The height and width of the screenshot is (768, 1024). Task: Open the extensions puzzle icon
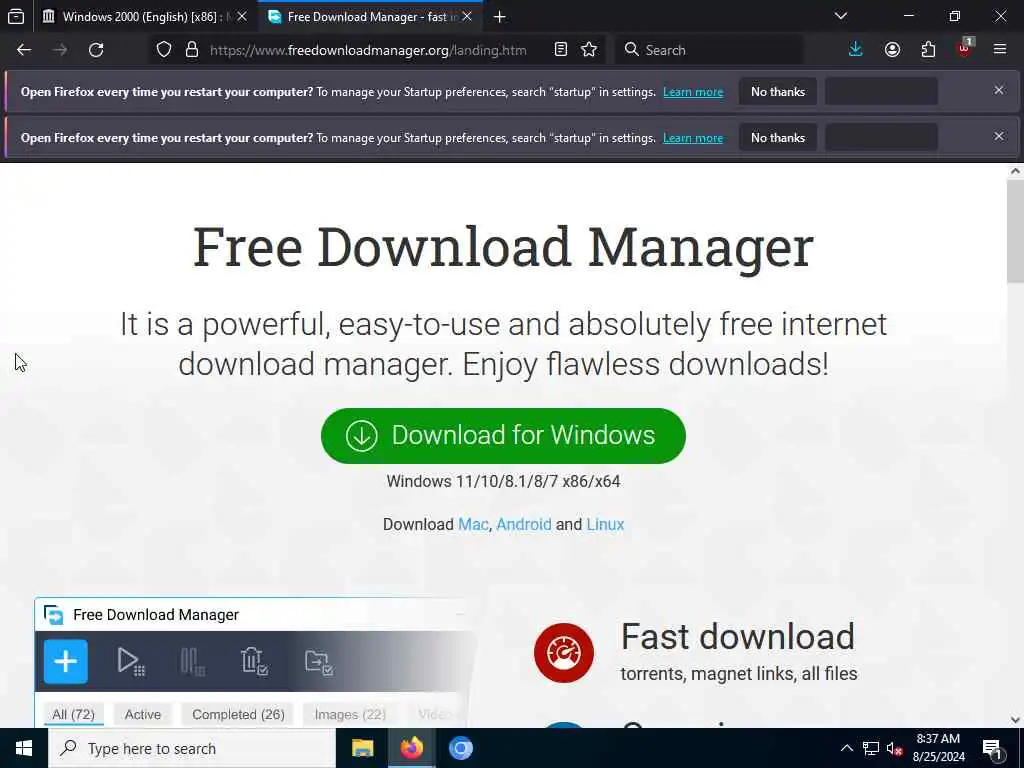[928, 50]
